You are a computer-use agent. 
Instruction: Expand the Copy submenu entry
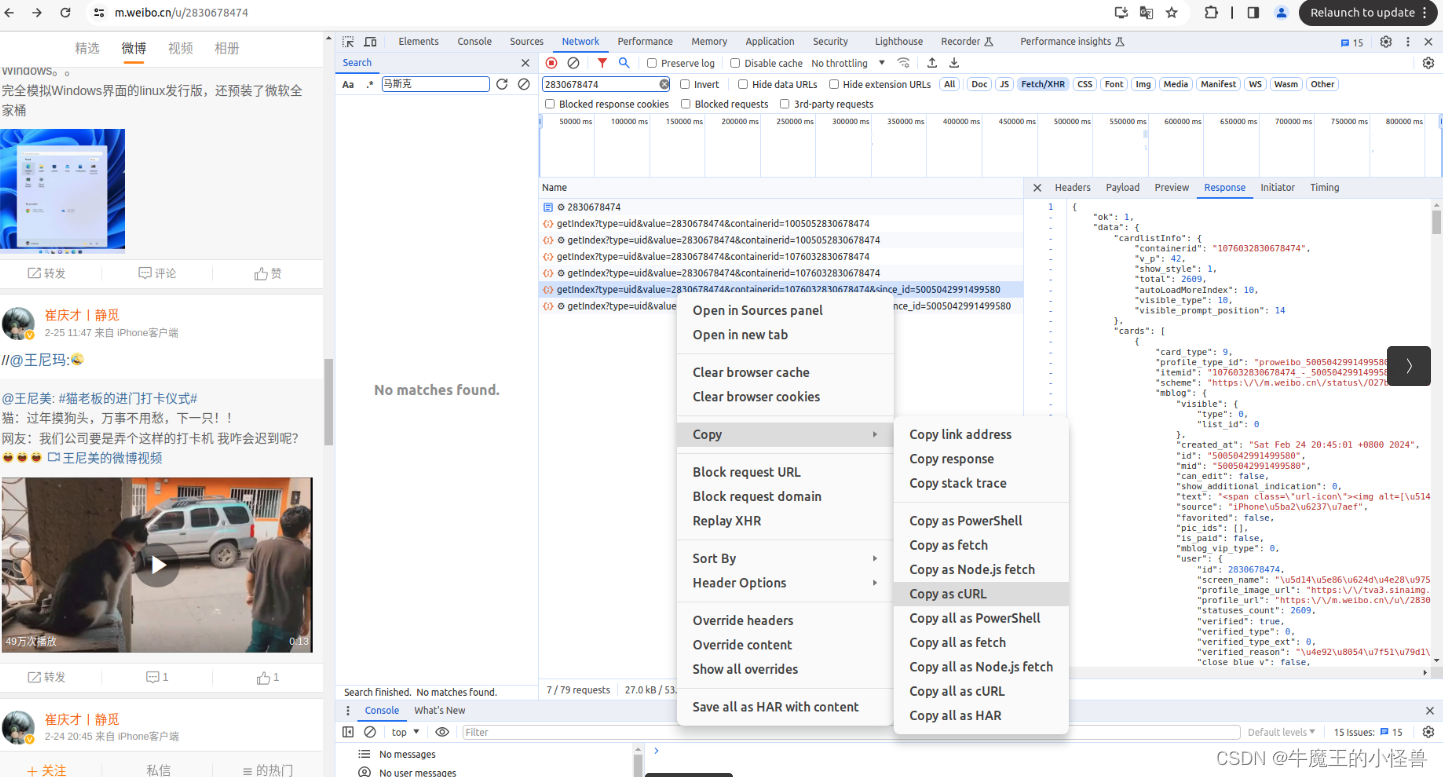click(x=785, y=434)
